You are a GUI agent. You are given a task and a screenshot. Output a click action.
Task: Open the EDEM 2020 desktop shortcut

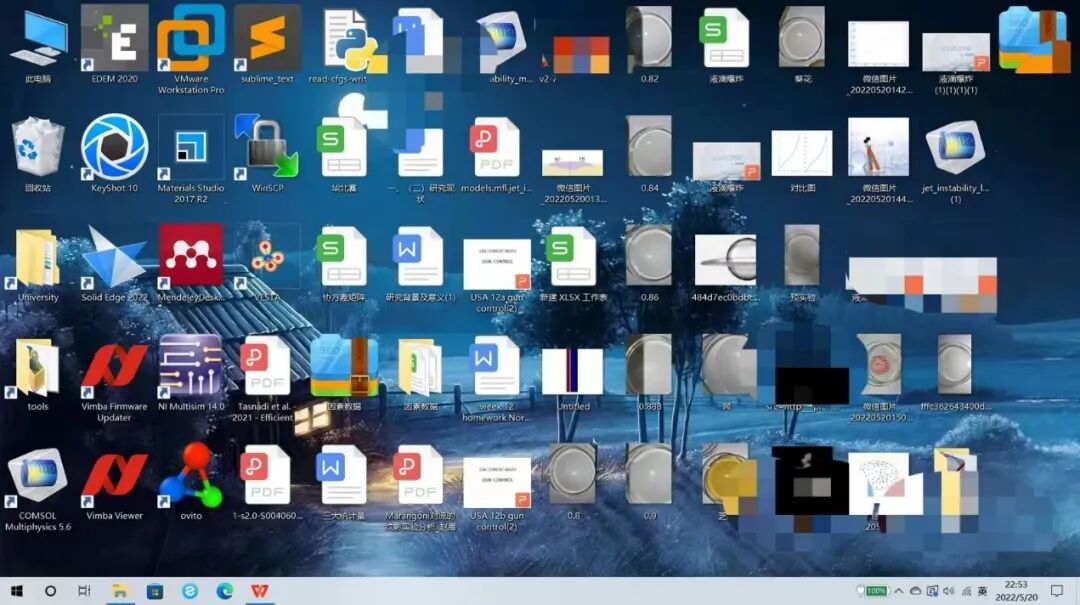point(114,45)
